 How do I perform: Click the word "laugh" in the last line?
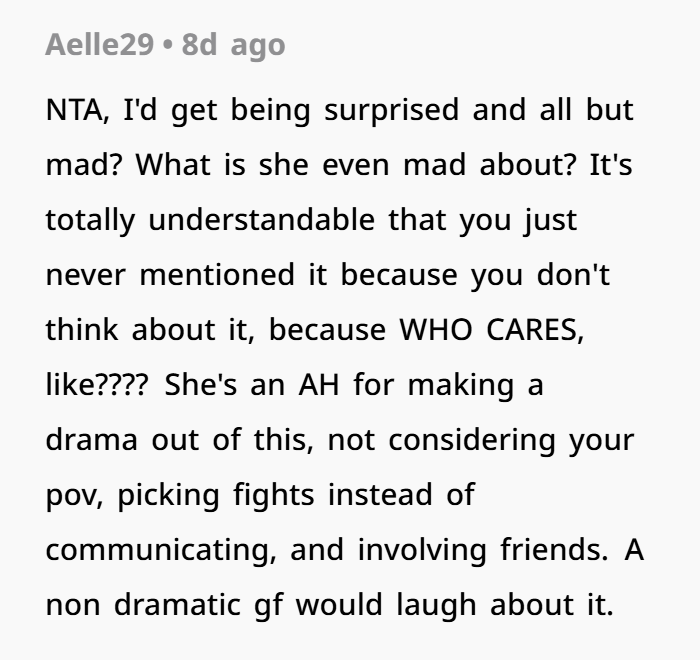[x=436, y=605]
